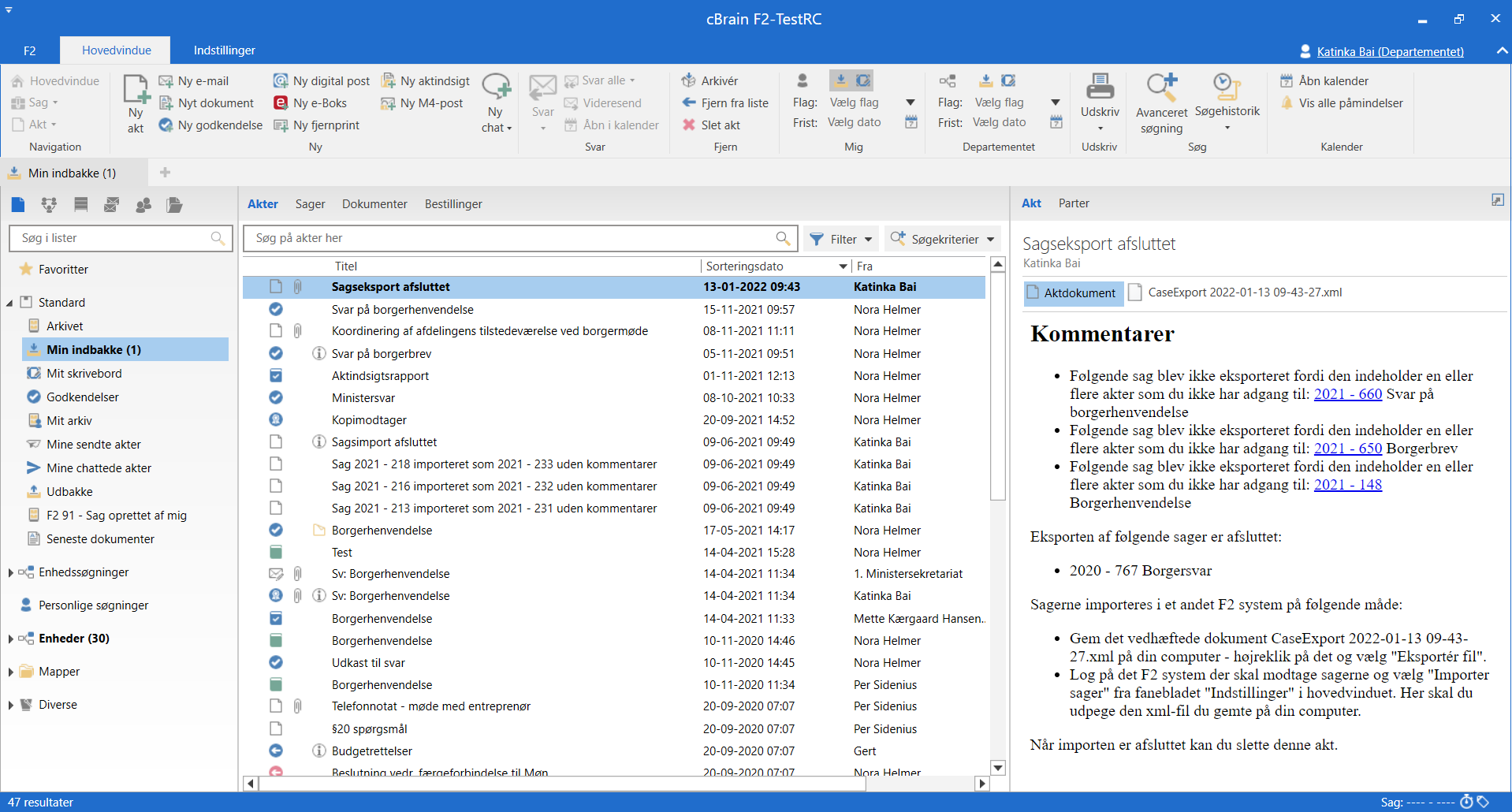Click the Søg på akter her field
Image resolution: width=1512 pixels, height=812 pixels.
pos(520,238)
